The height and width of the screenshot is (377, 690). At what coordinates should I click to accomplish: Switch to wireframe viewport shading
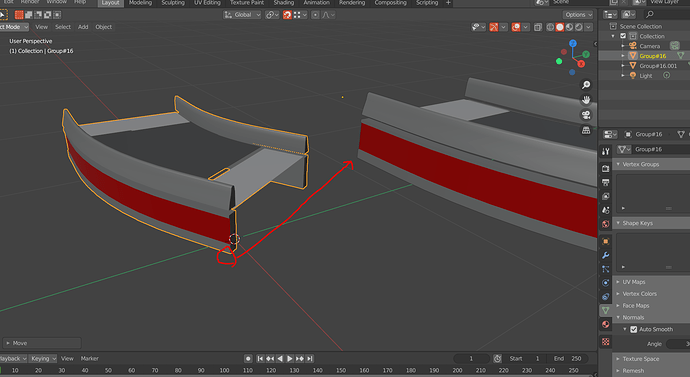550,27
